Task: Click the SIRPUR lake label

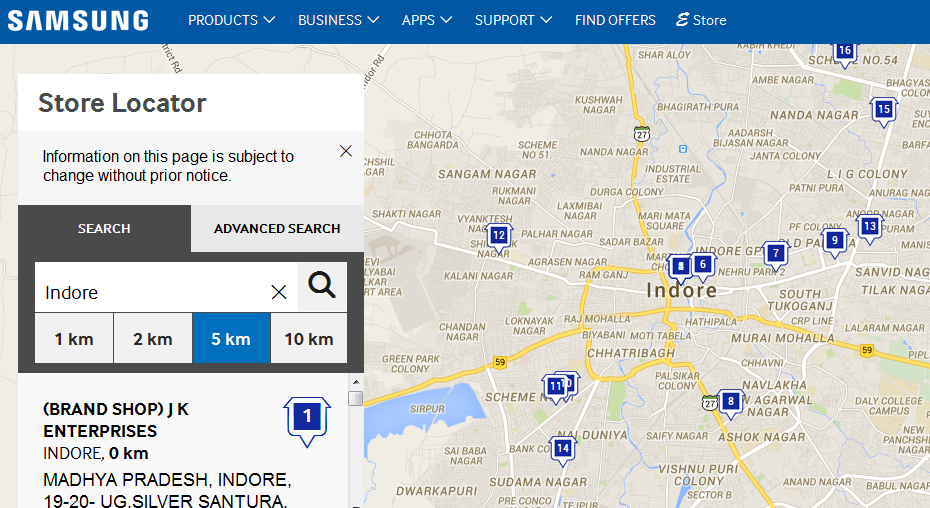Action: (x=427, y=409)
